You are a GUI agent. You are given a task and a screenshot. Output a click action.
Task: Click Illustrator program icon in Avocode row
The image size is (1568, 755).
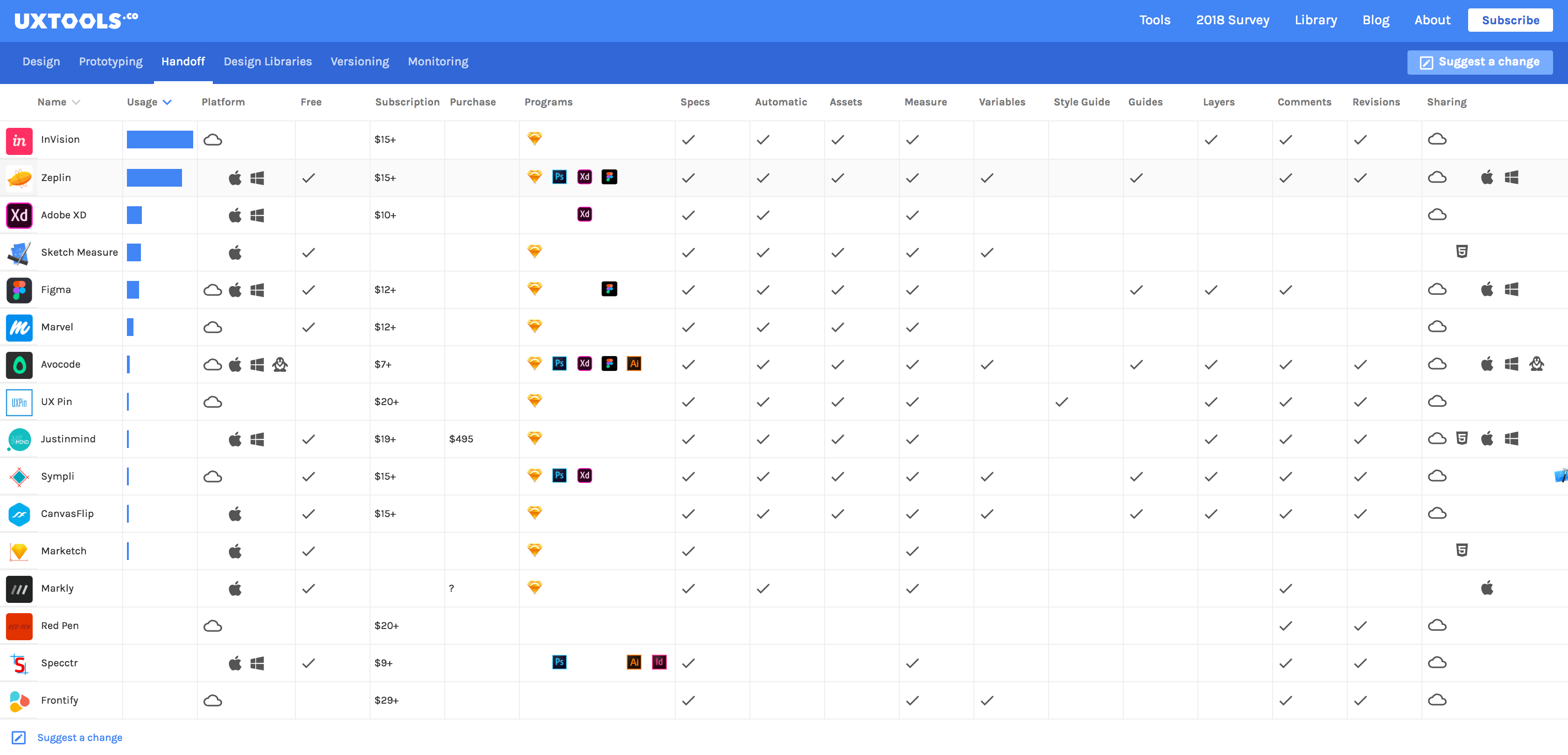coord(634,364)
